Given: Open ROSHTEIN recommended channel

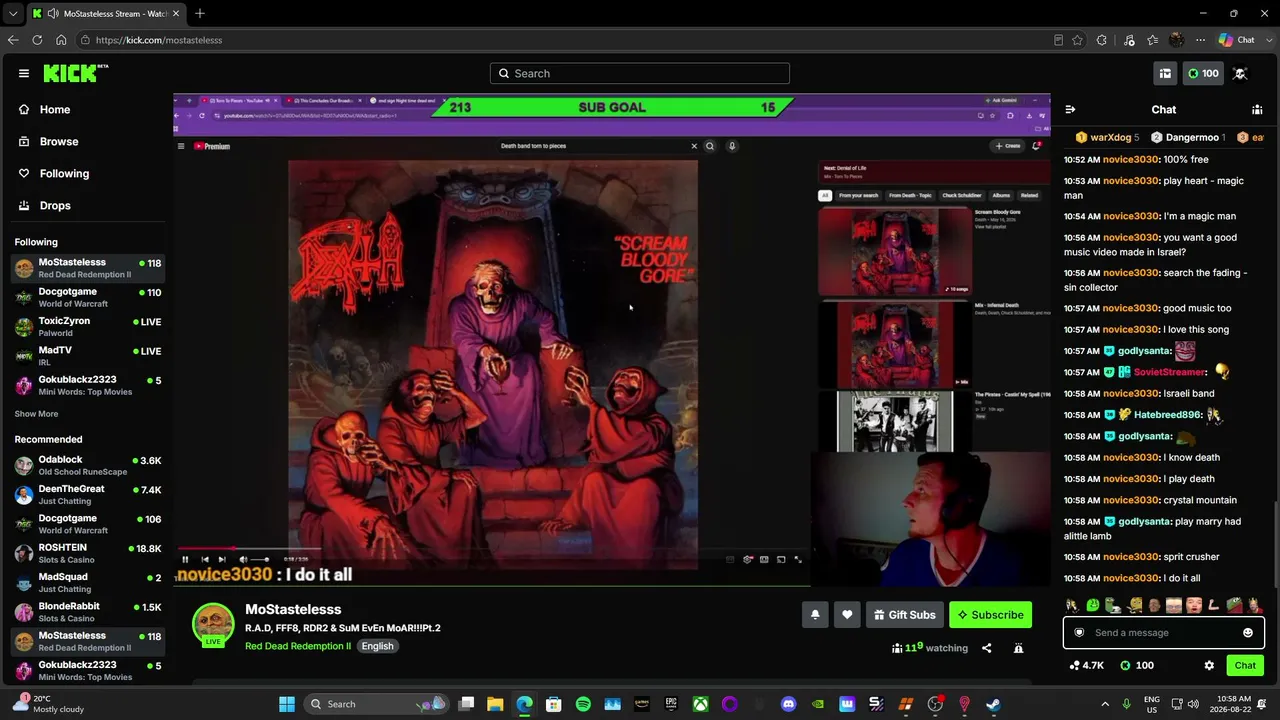Looking at the screenshot, I should click(x=88, y=554).
